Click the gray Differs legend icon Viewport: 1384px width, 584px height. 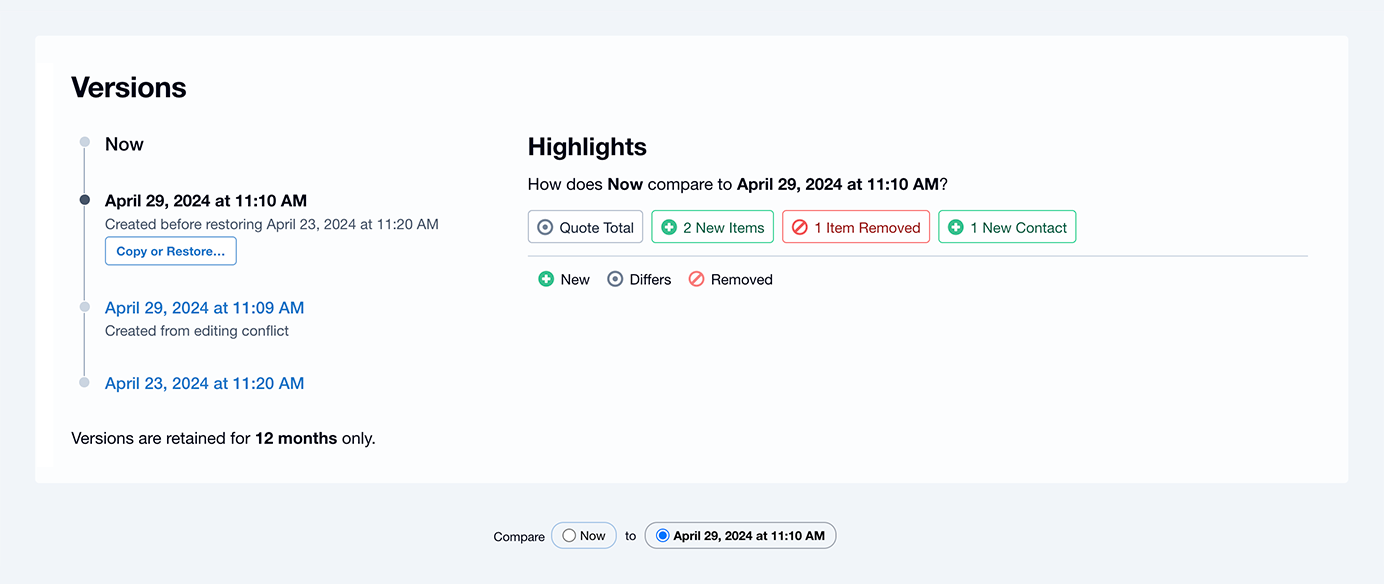pos(615,279)
